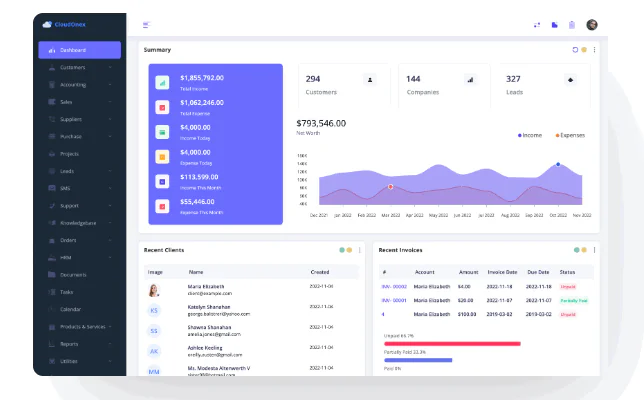Open Recent Invoices three-dot menu
Image resolution: width=644 pixels, height=400 pixels.
click(x=594, y=250)
